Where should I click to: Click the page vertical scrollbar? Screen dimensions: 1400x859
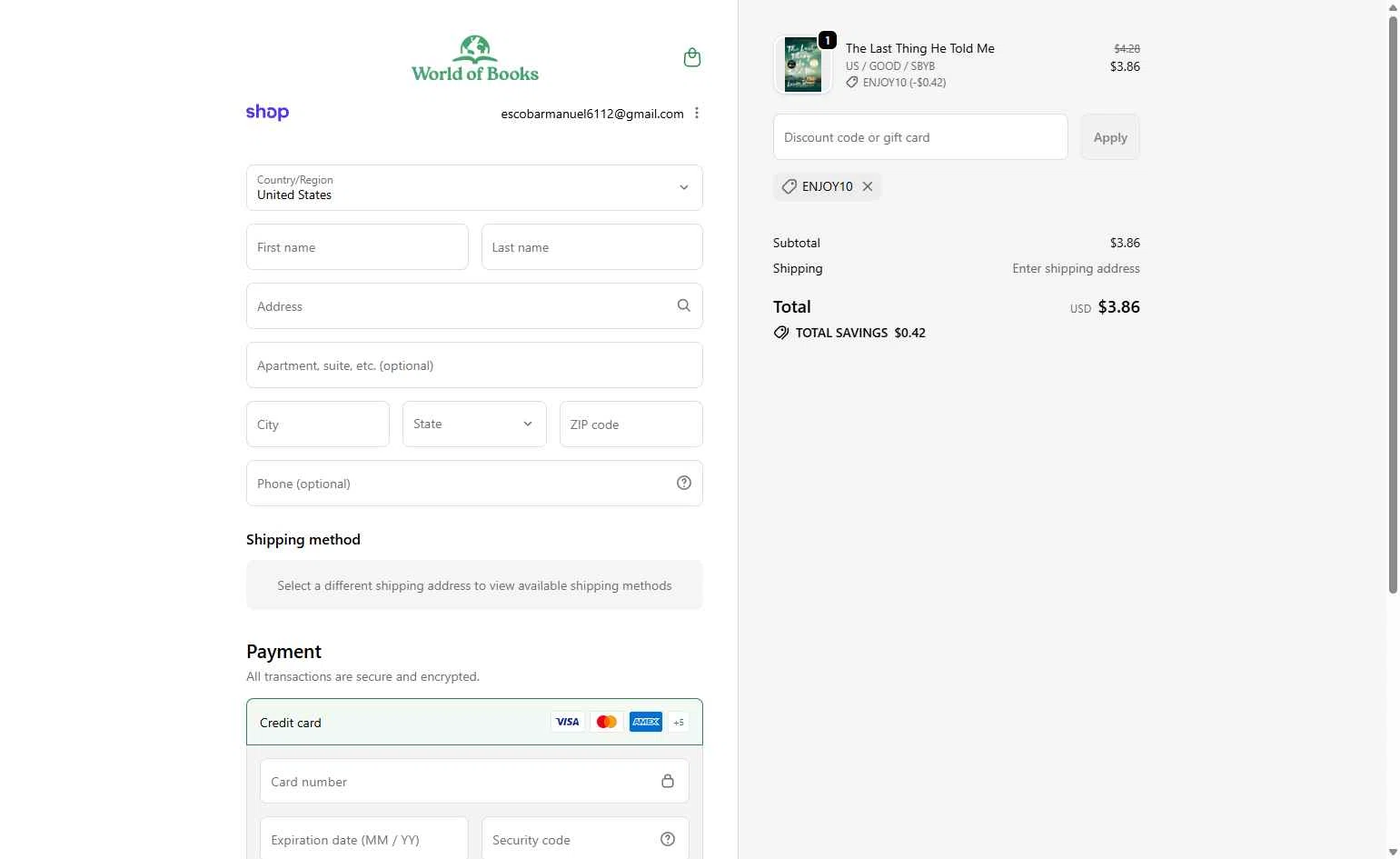tap(1393, 305)
